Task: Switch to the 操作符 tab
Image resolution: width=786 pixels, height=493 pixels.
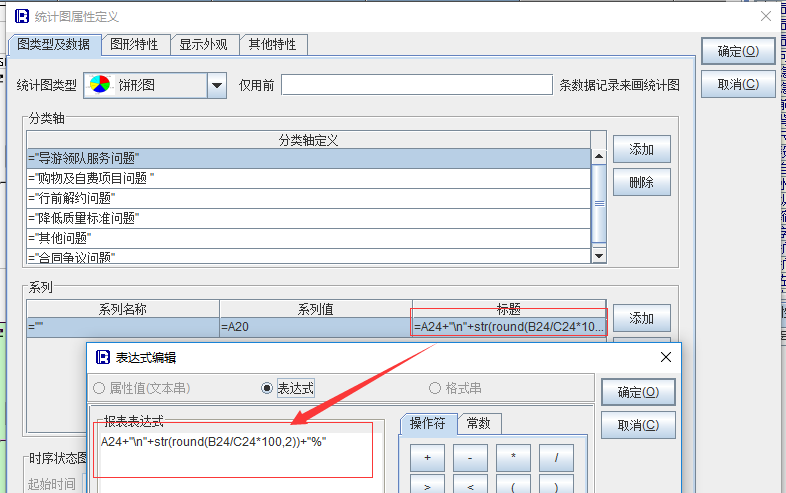Action: tap(428, 424)
